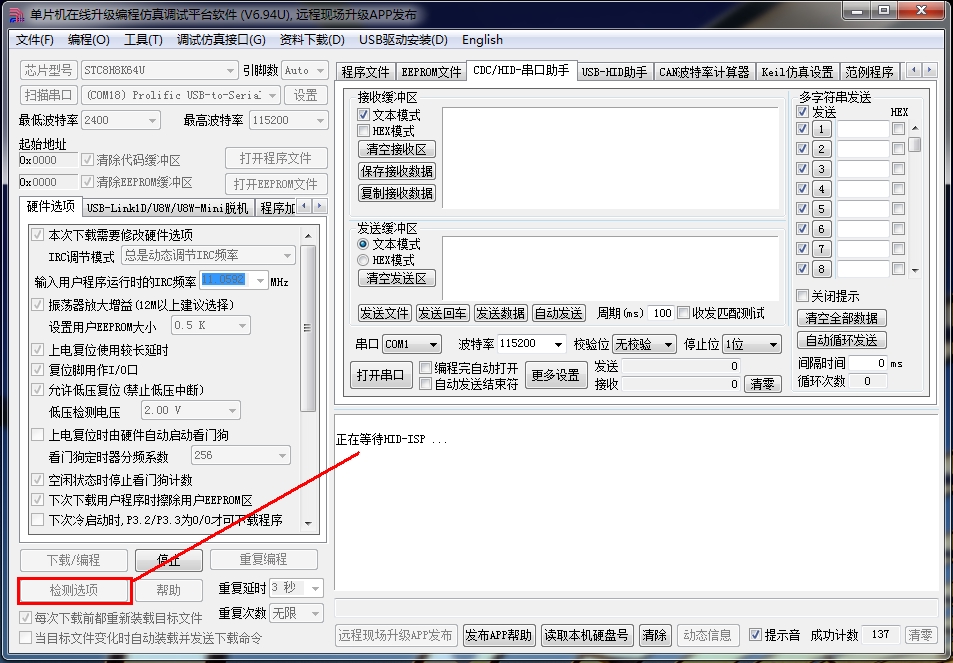
Task: Open 资料下载(D) menu
Action: pos(312,40)
